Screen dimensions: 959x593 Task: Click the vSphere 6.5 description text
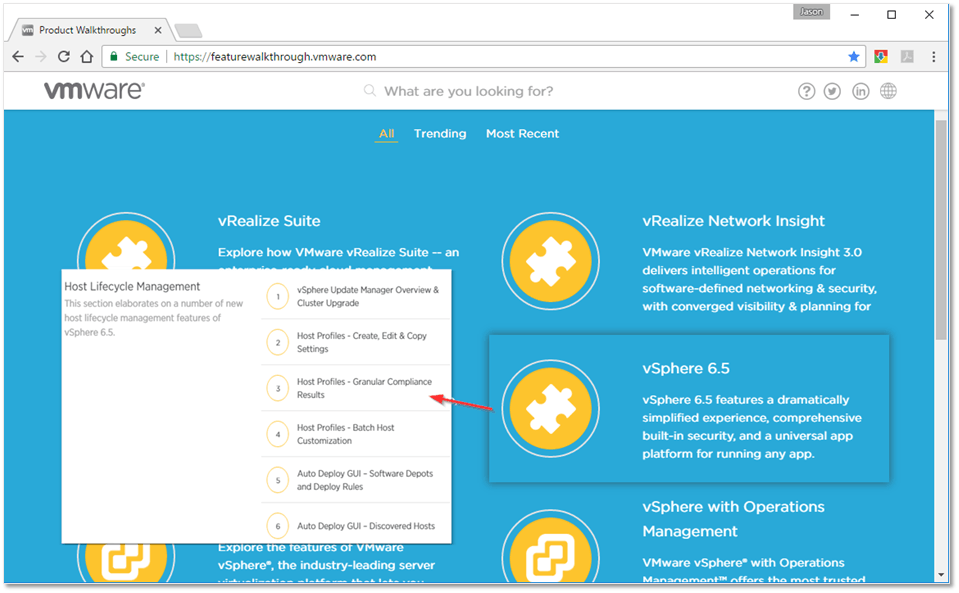pos(752,427)
